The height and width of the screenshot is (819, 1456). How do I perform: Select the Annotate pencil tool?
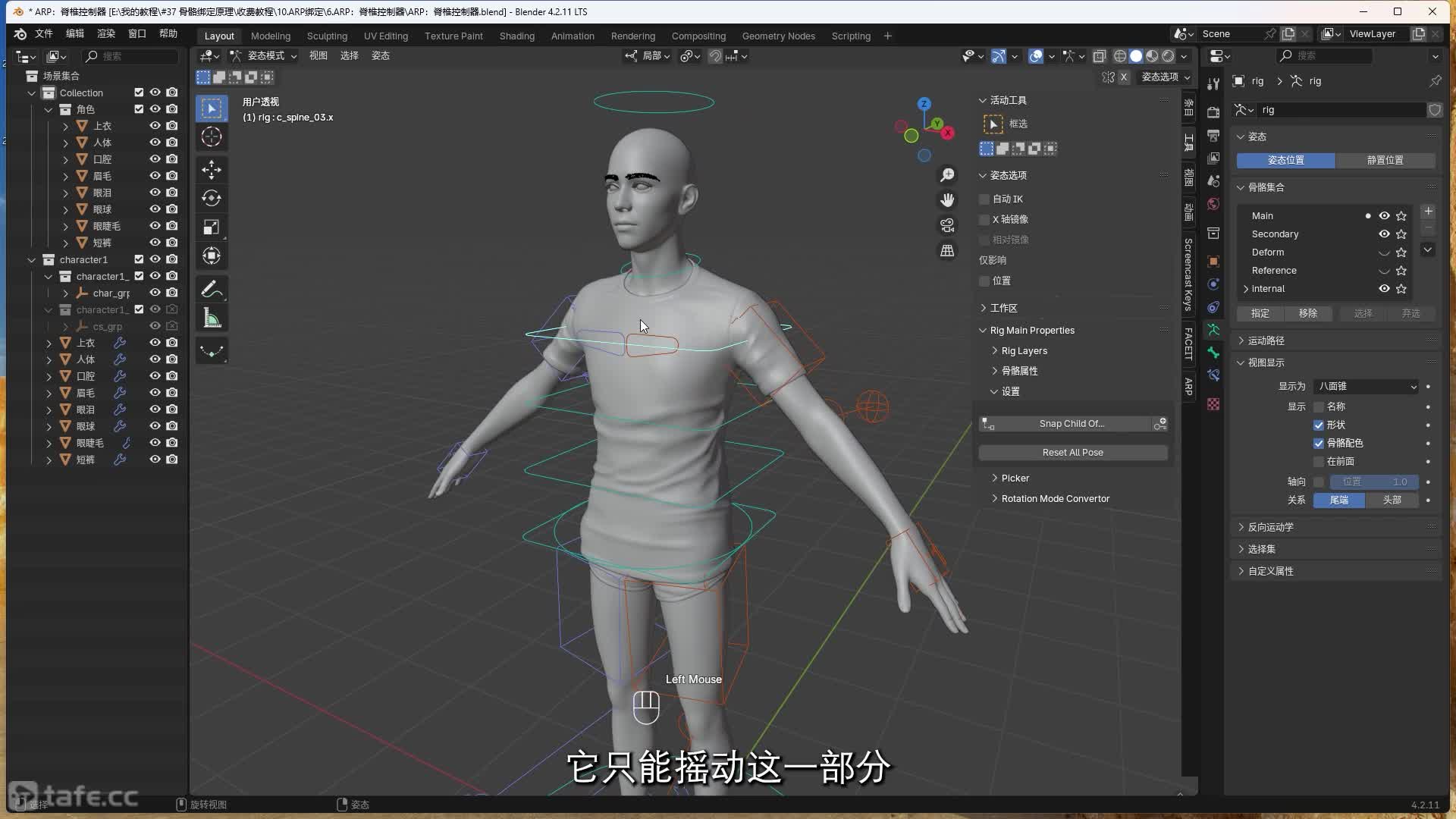pyautogui.click(x=212, y=289)
